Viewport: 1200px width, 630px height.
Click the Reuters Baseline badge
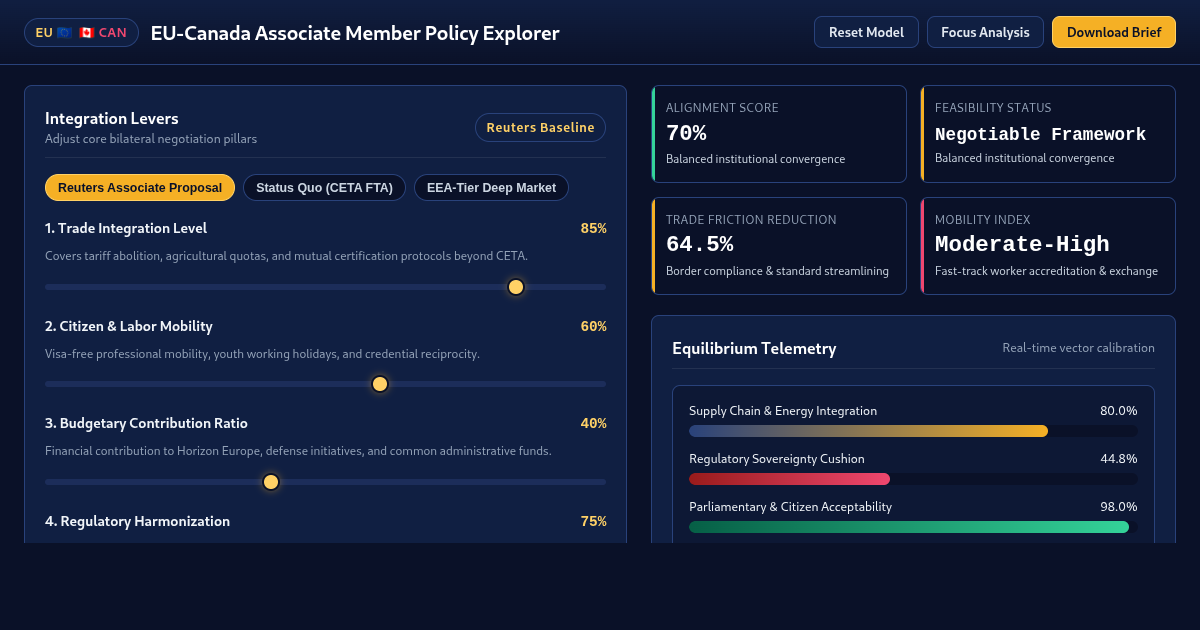pyautogui.click(x=540, y=127)
